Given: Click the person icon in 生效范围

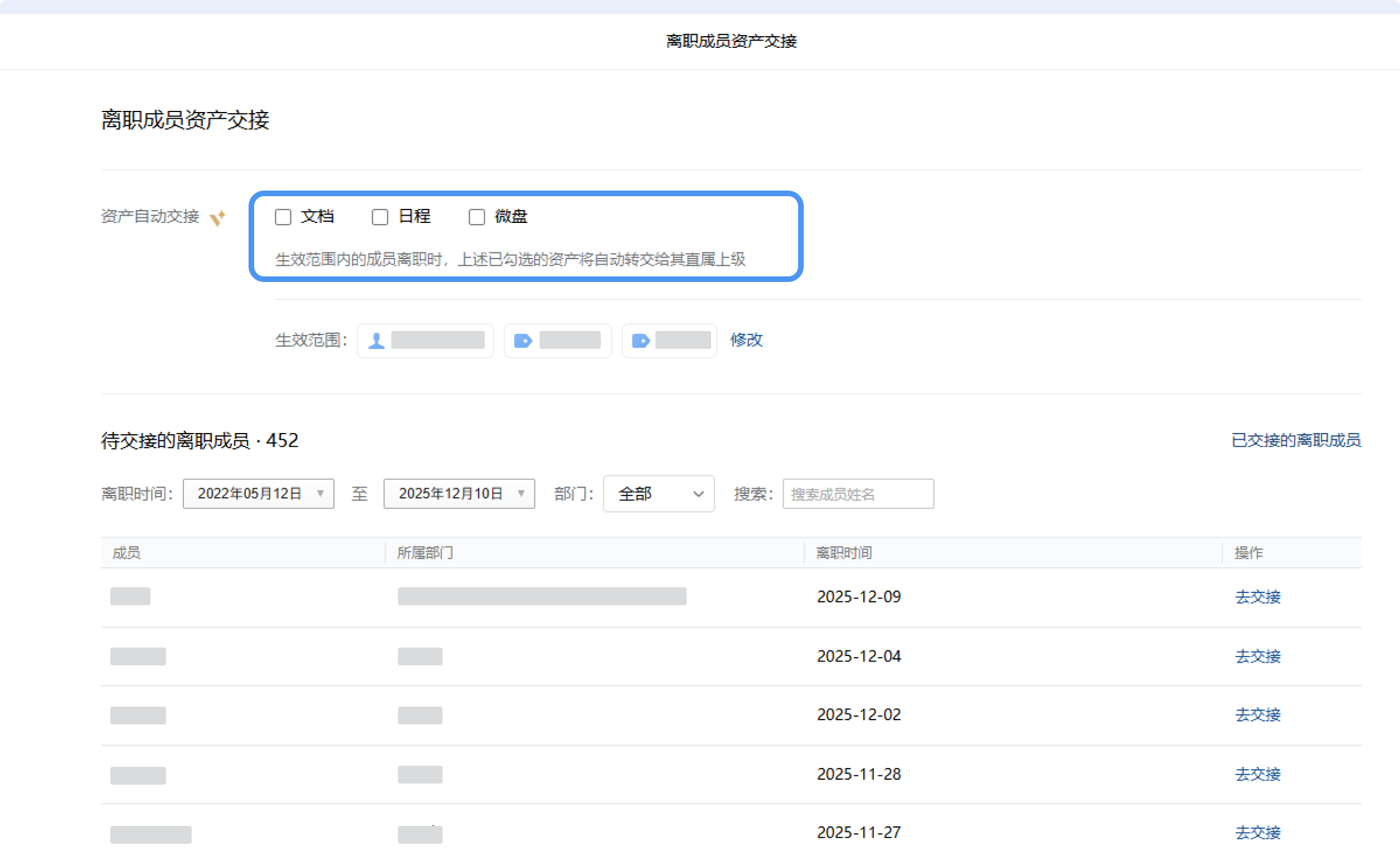Looking at the screenshot, I should 376,341.
